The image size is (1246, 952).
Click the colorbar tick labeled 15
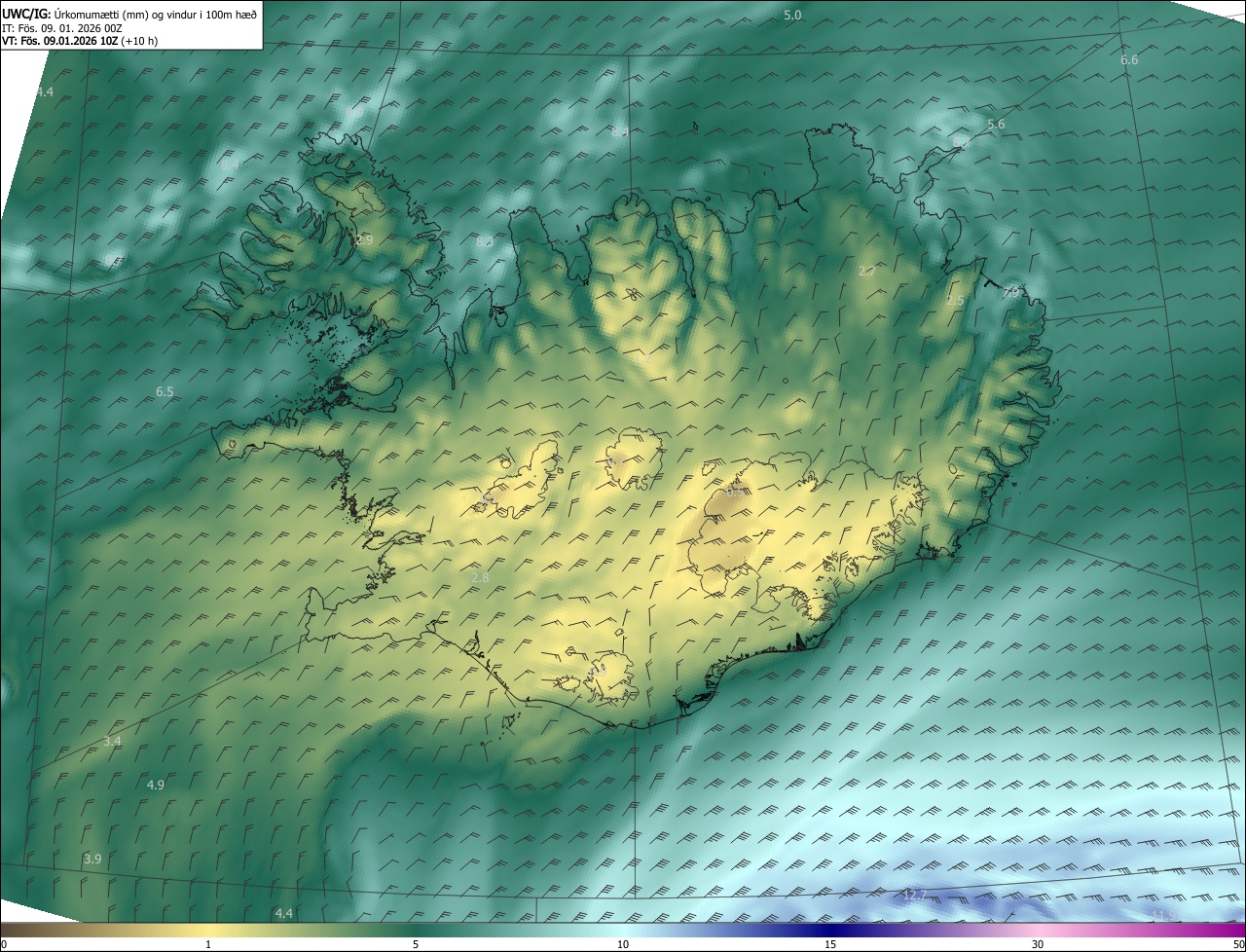pyautogui.click(x=830, y=944)
